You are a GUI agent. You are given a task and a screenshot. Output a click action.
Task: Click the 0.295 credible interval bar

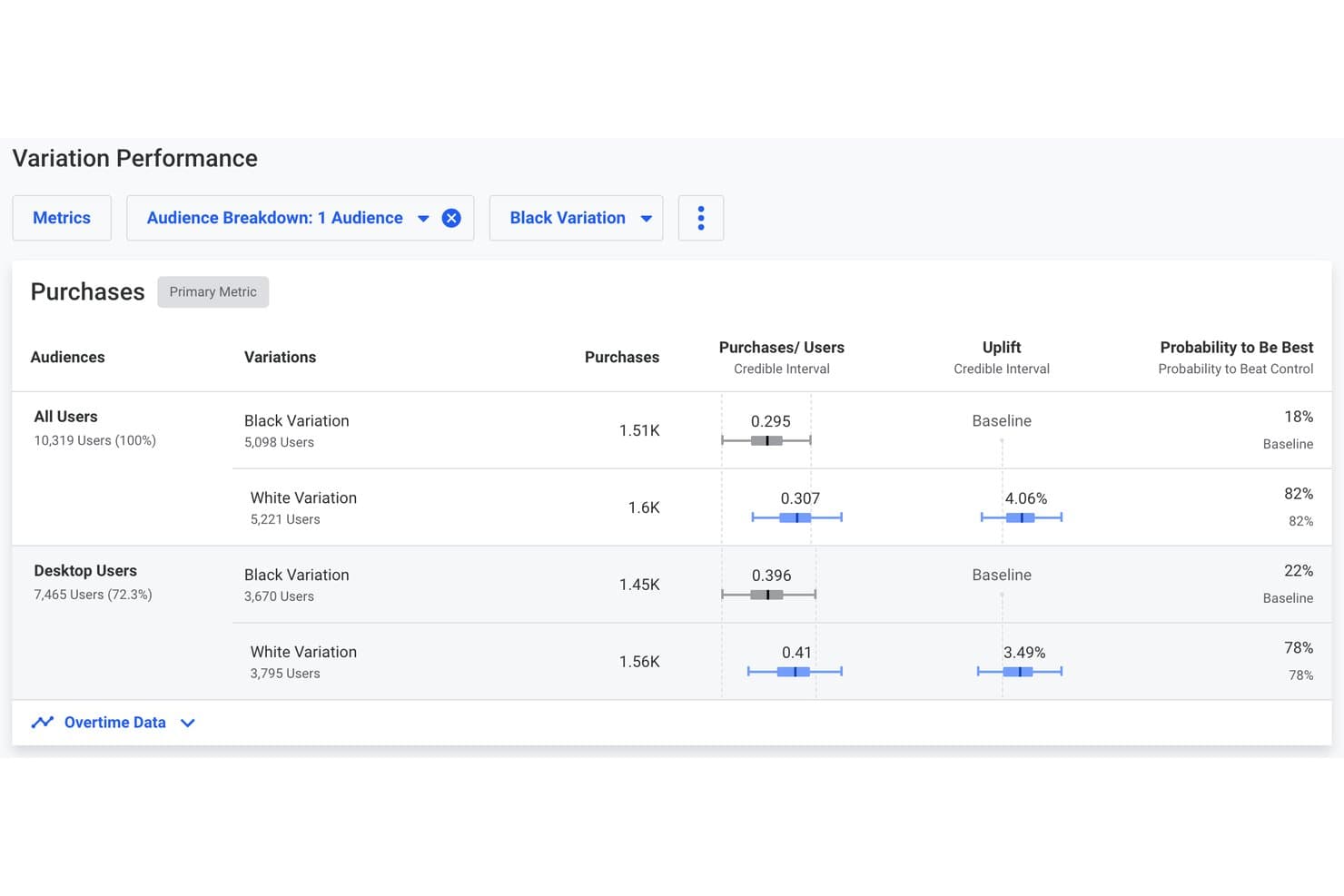(x=766, y=440)
